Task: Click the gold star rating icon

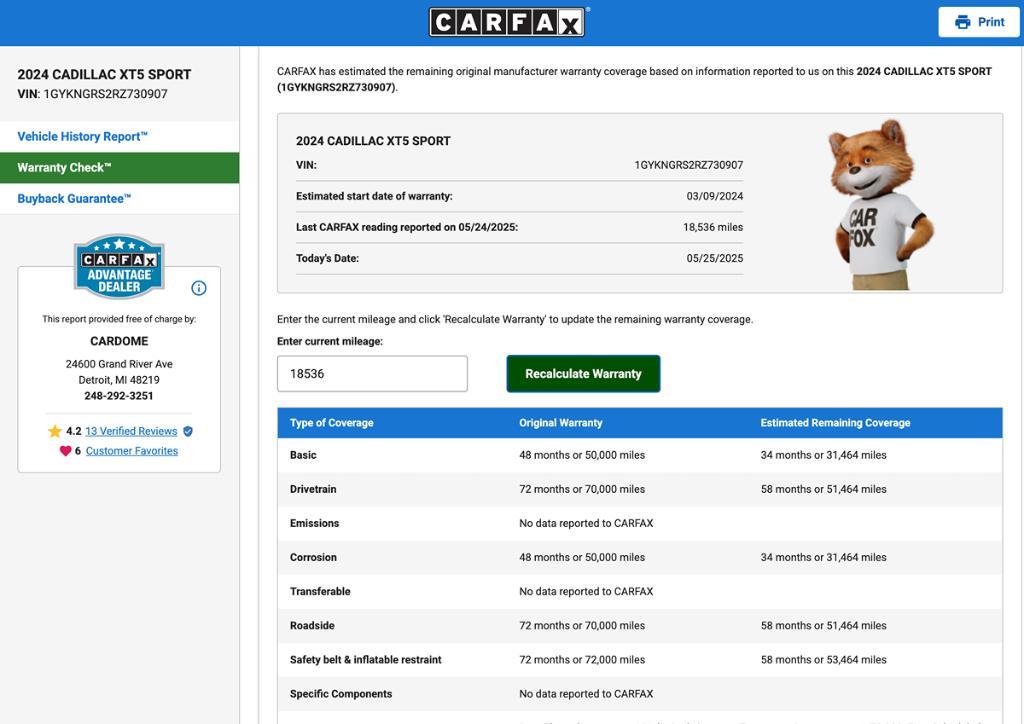Action: (x=55, y=431)
